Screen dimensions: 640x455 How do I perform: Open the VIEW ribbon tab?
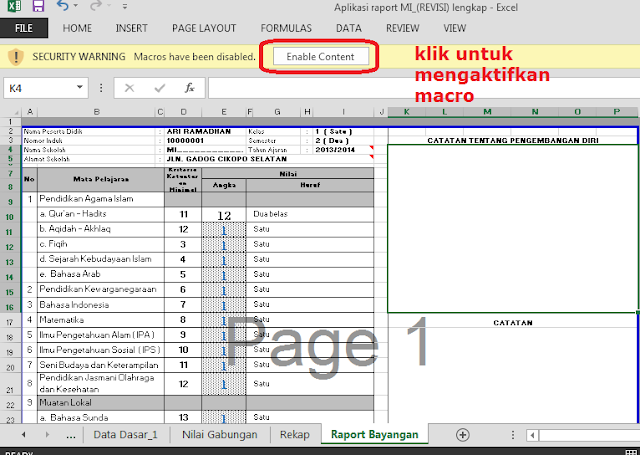455,28
